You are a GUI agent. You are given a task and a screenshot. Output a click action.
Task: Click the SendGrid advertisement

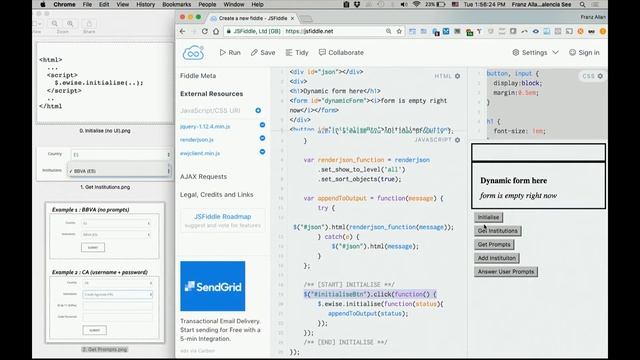click(213, 286)
